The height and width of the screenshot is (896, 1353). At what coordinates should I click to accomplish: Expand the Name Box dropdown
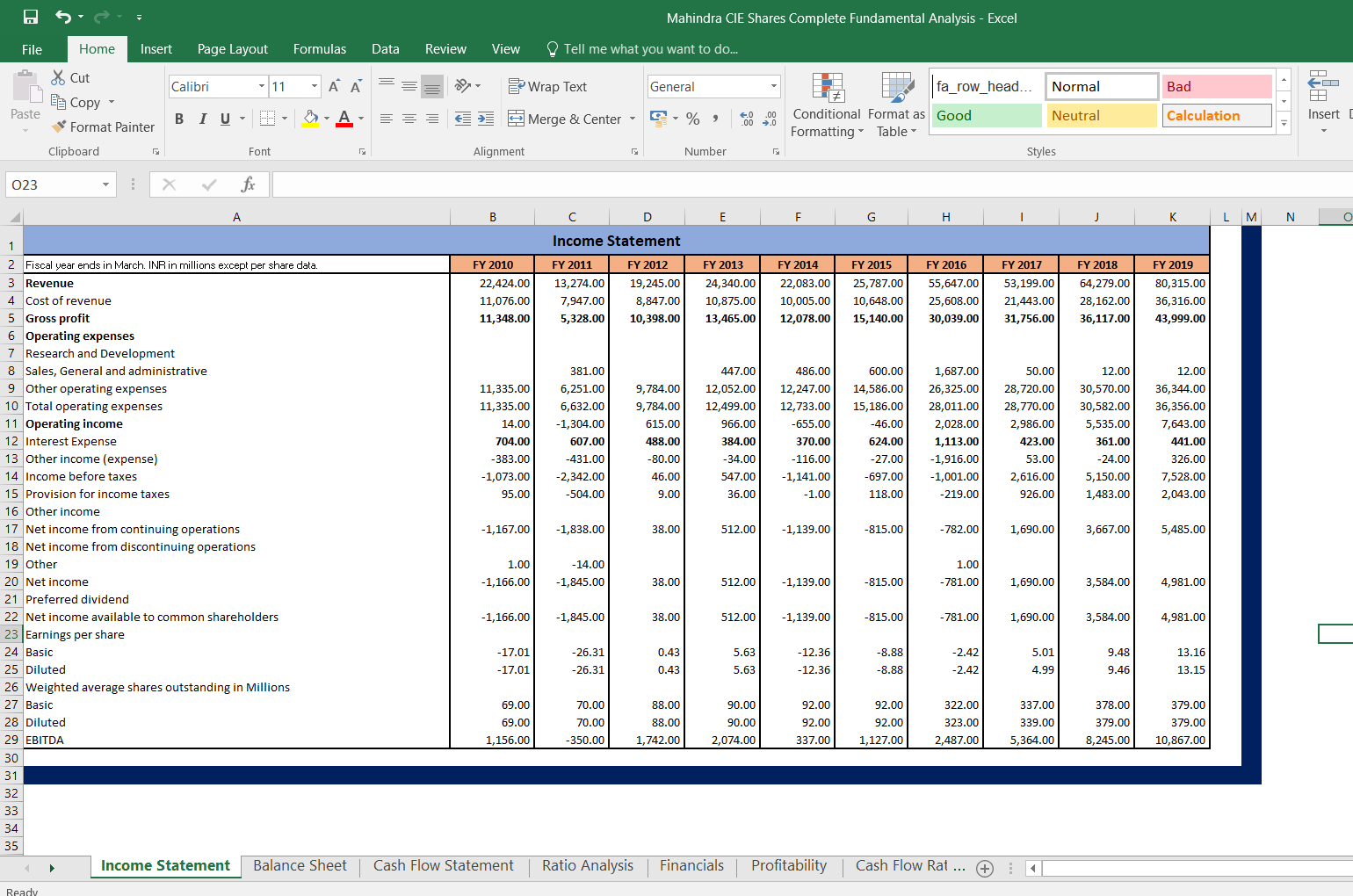click(x=105, y=184)
